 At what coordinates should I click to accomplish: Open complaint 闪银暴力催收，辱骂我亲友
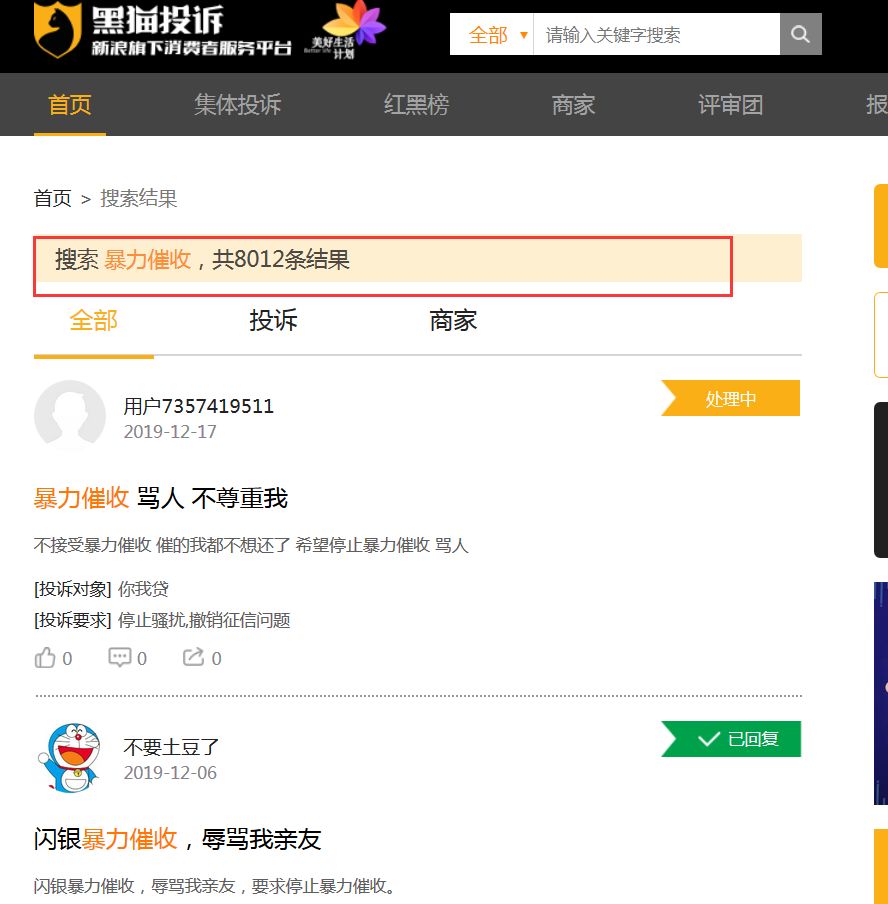178,839
